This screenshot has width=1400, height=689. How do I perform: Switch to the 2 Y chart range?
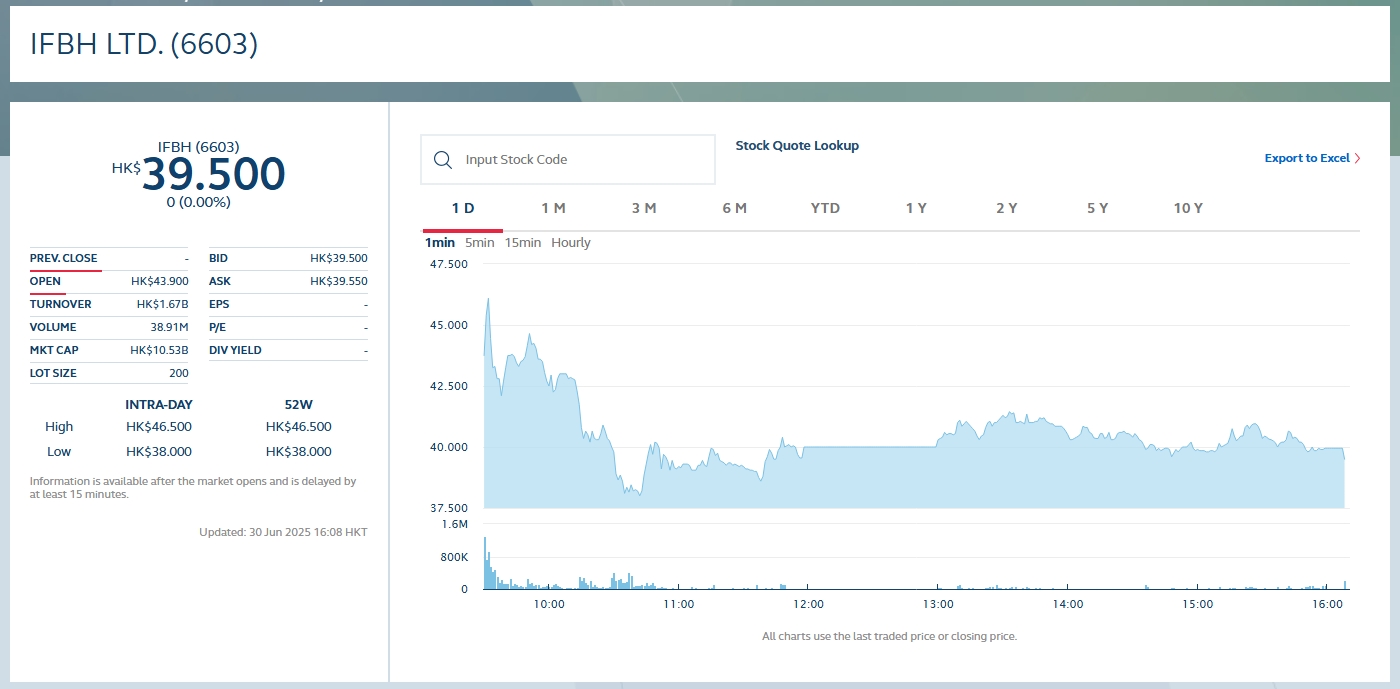[x=1006, y=208]
